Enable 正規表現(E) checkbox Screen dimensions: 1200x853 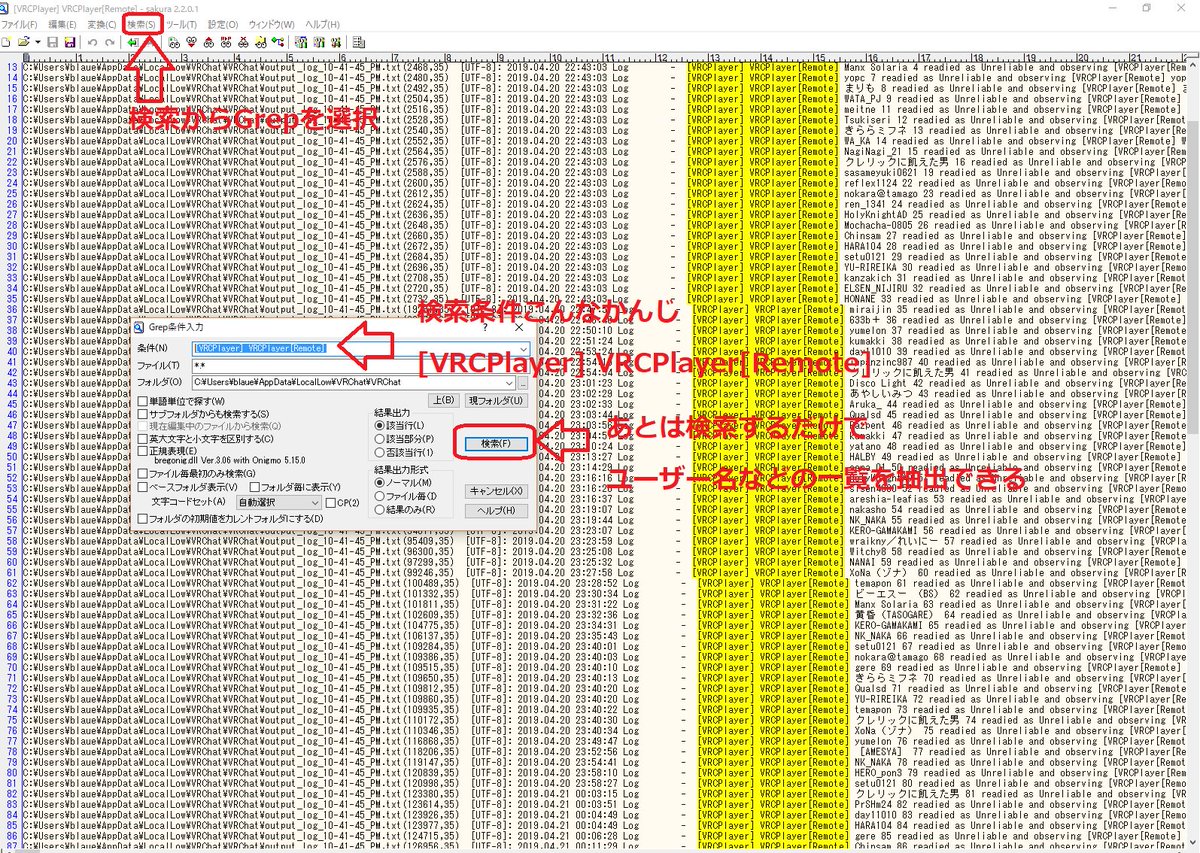click(141, 451)
